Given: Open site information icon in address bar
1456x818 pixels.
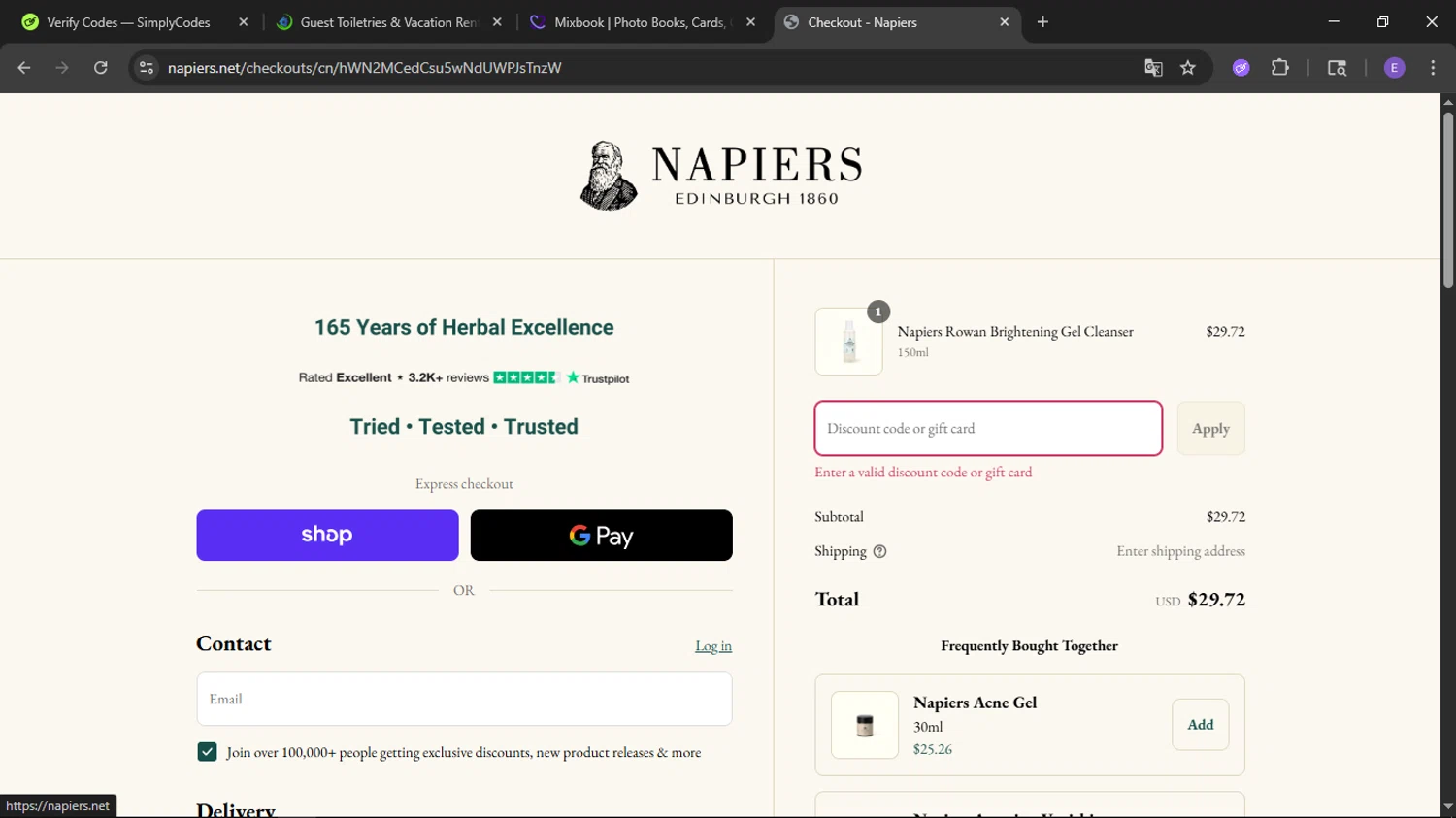Looking at the screenshot, I should (x=147, y=68).
